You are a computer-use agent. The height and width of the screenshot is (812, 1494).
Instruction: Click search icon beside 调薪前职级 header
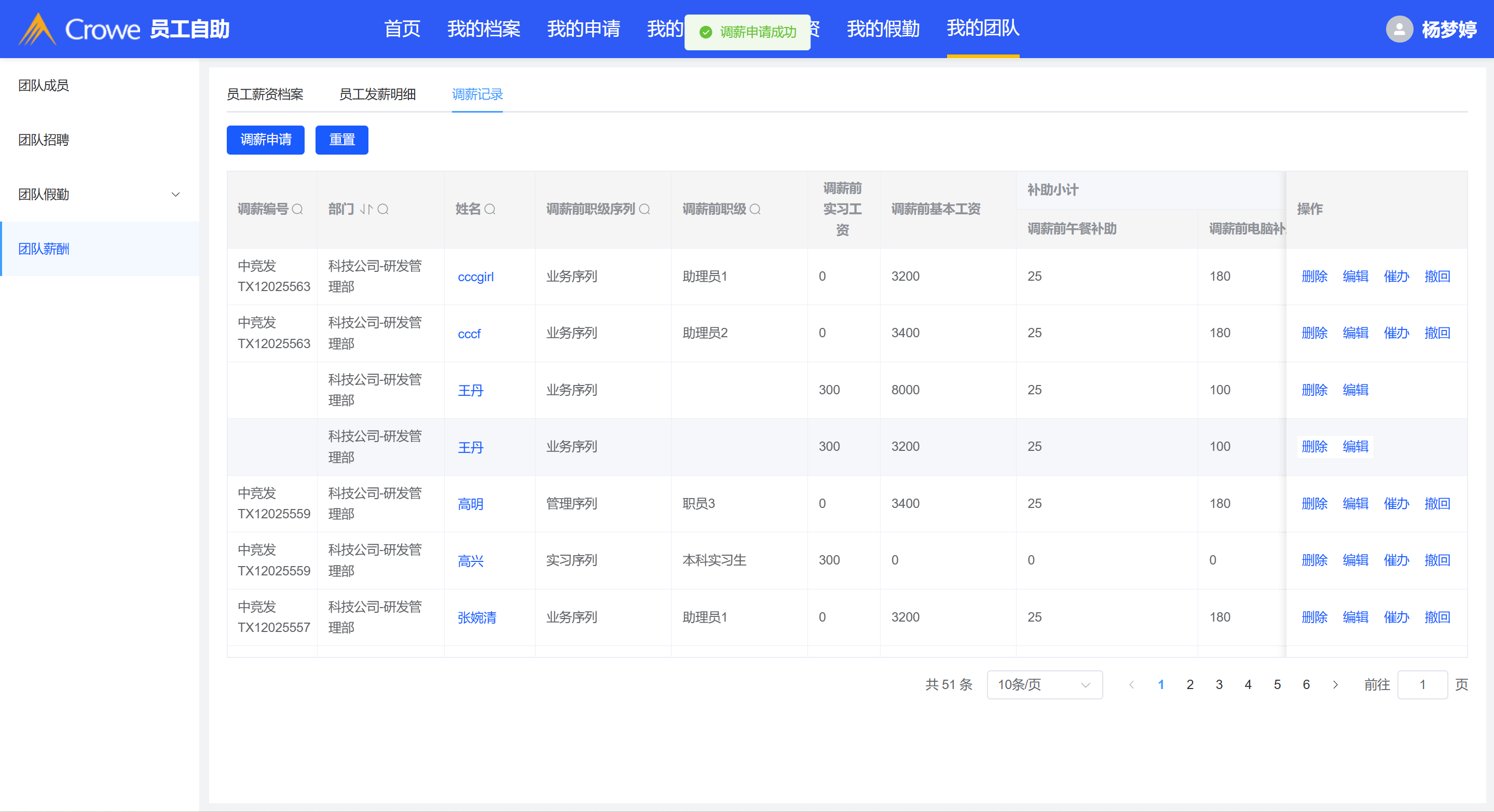pyautogui.click(x=755, y=209)
